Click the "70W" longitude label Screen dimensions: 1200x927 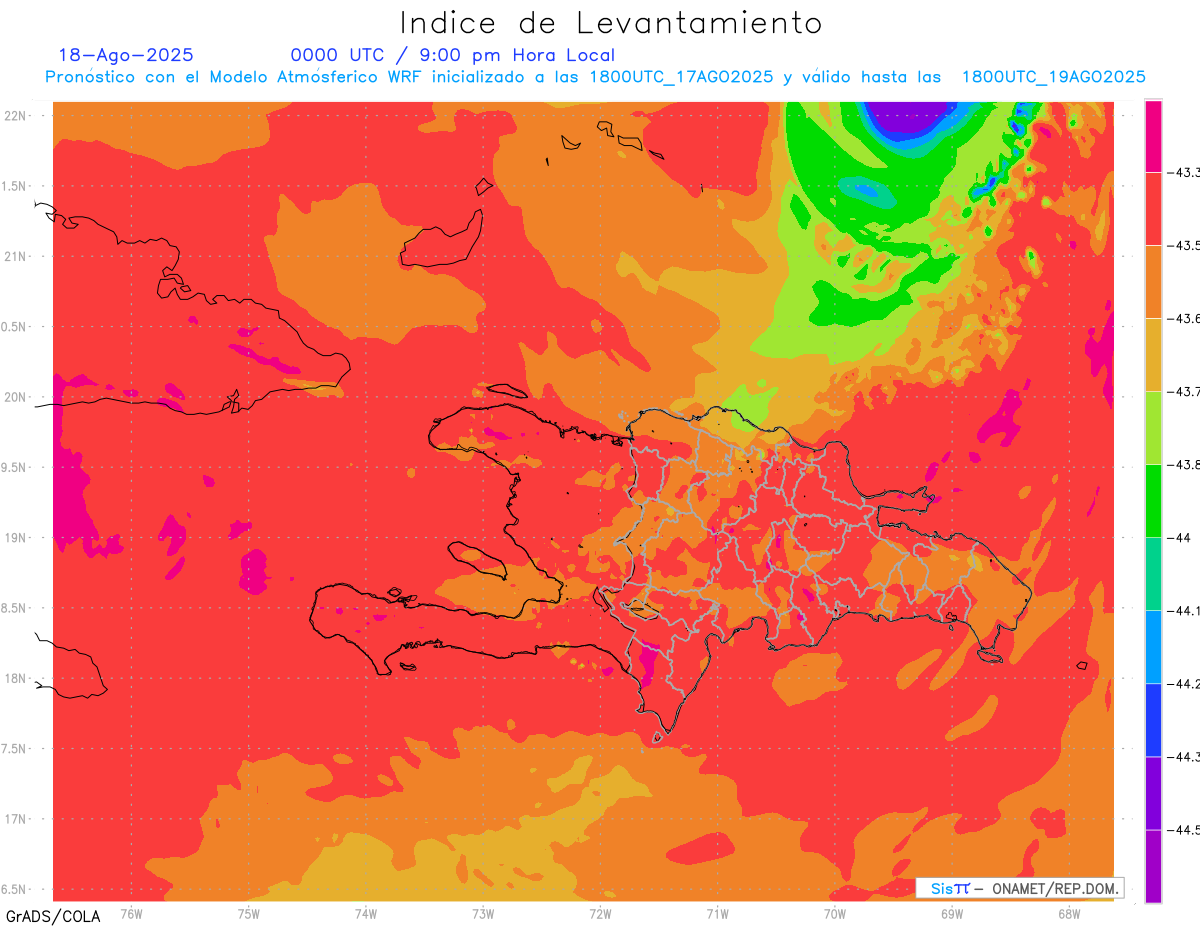click(x=834, y=913)
